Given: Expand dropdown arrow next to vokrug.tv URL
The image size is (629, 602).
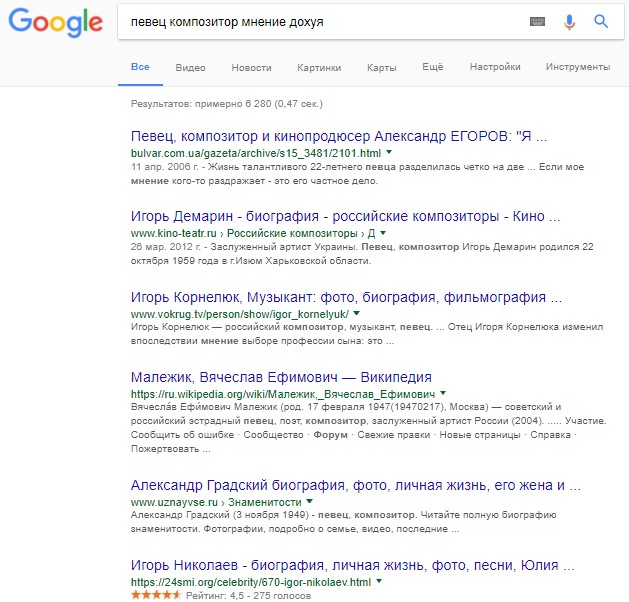Looking at the screenshot, I should click(357, 313).
